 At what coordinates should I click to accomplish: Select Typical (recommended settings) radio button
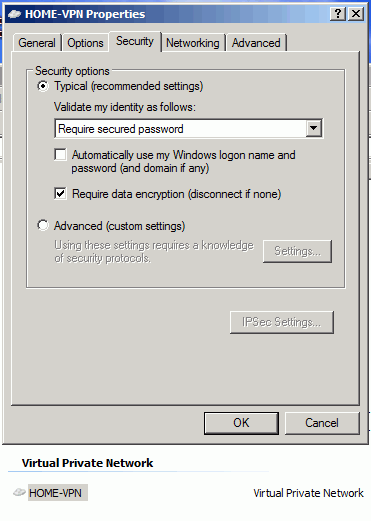point(43,86)
